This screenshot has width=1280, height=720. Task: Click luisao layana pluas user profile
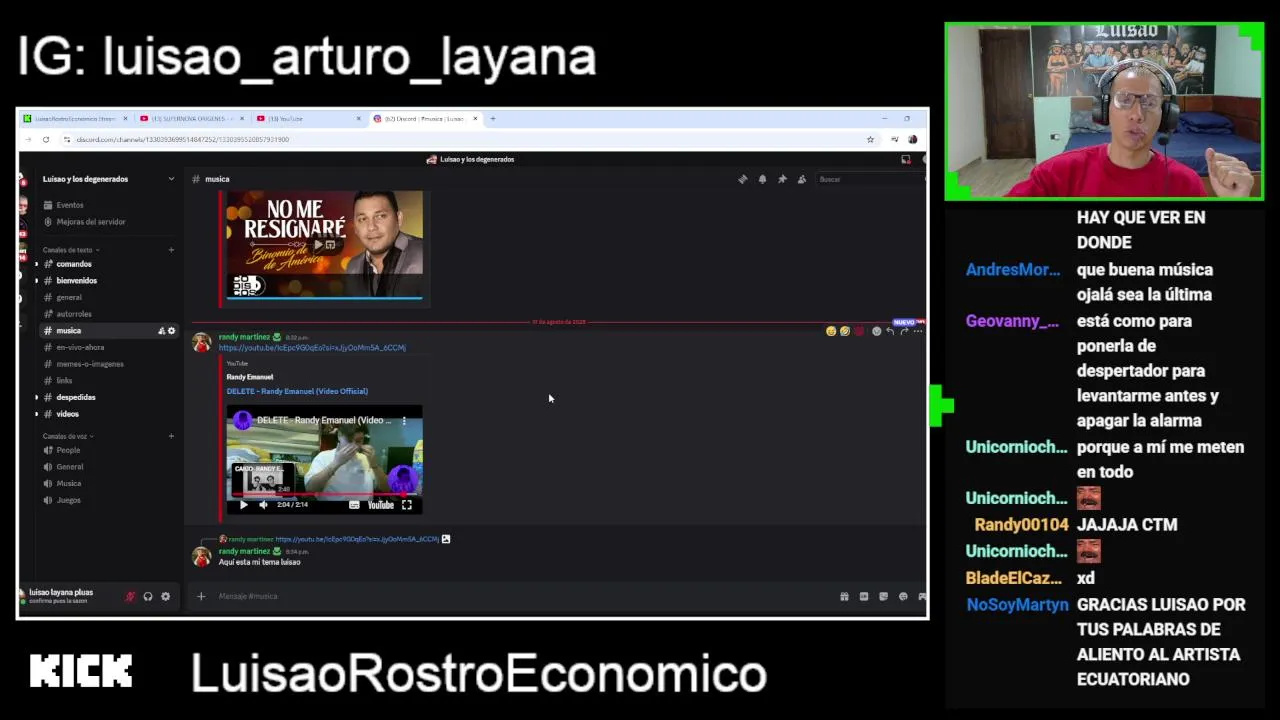(x=62, y=596)
